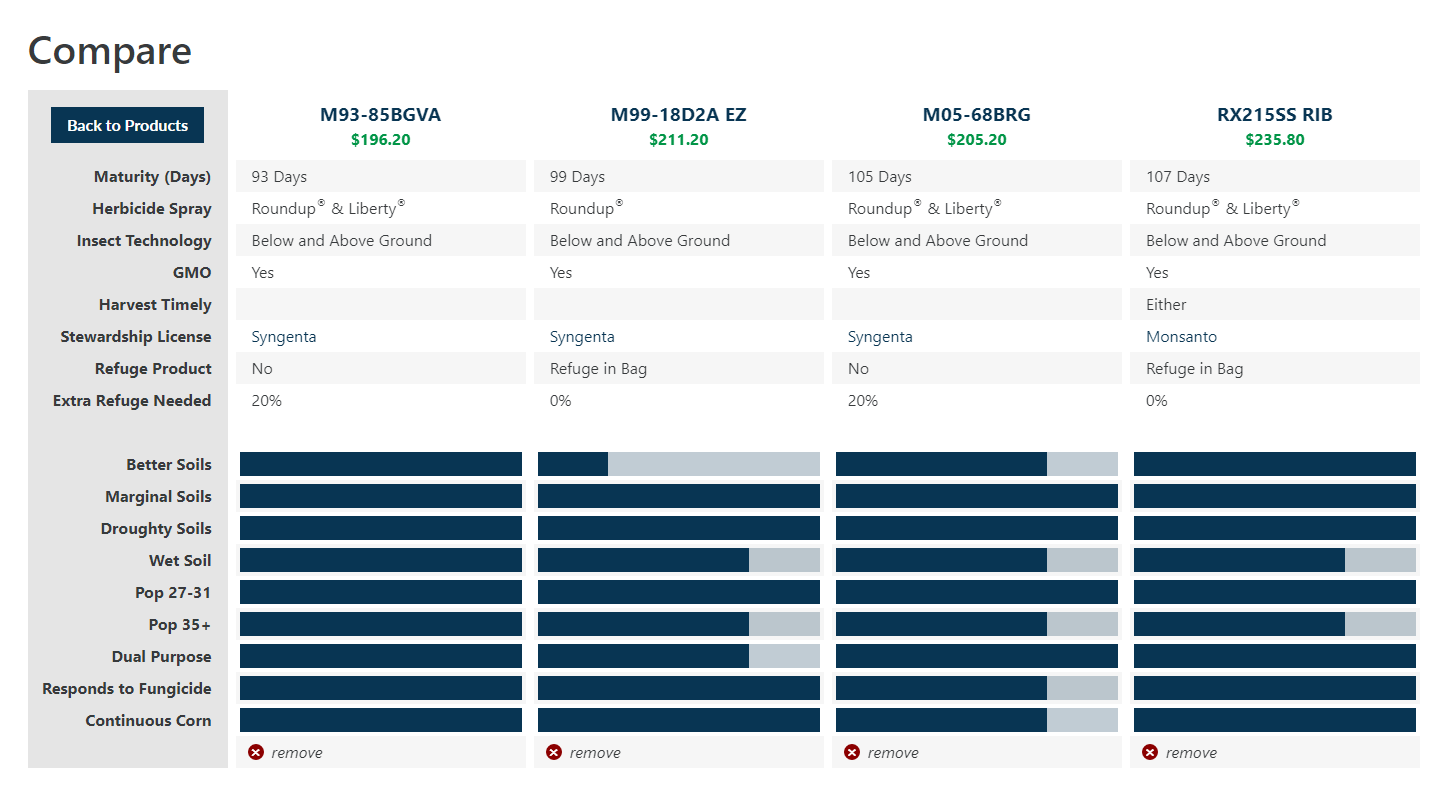Screen dimensions: 1448x799
Task: Click the Compare page heading
Action: pyautogui.click(x=110, y=50)
